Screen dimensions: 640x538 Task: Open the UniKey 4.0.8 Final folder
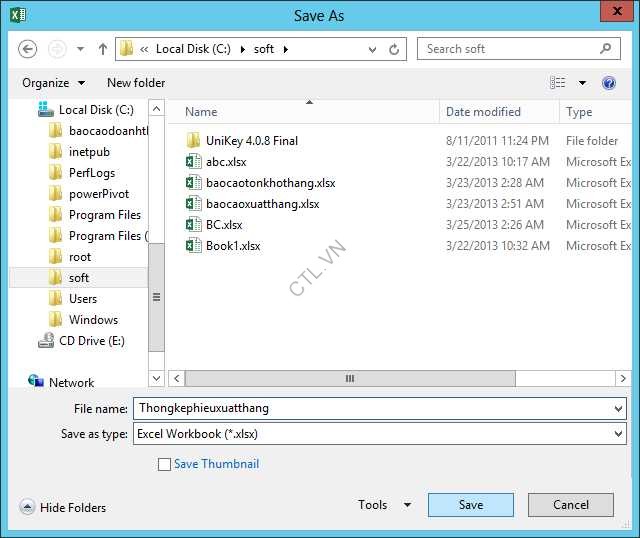[251, 141]
